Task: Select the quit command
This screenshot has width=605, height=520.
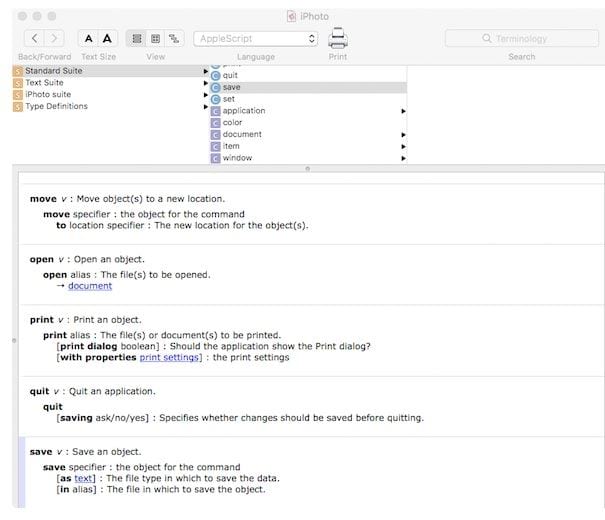Action: pos(308,75)
